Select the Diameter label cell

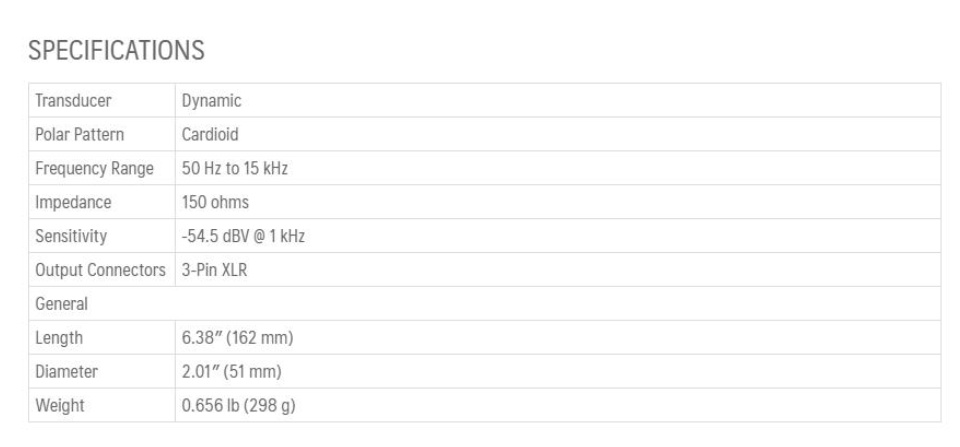[x=102, y=371]
